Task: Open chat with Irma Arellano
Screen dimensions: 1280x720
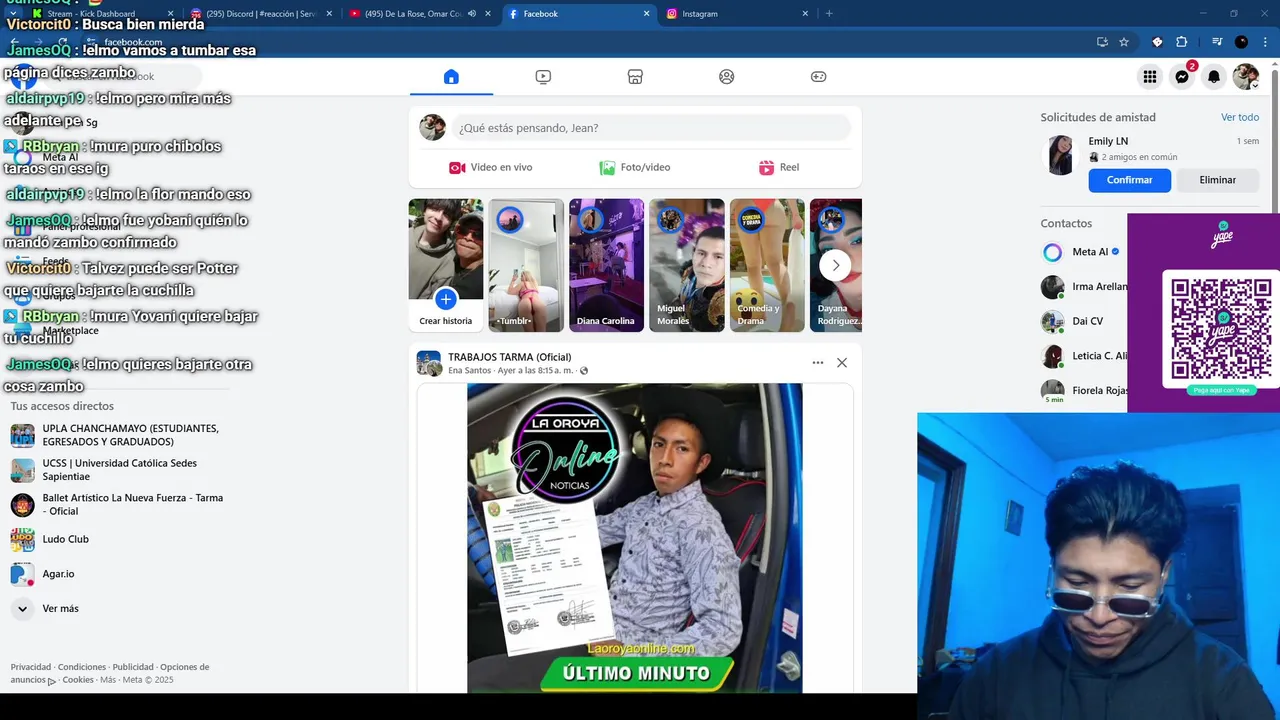Action: tap(1084, 287)
